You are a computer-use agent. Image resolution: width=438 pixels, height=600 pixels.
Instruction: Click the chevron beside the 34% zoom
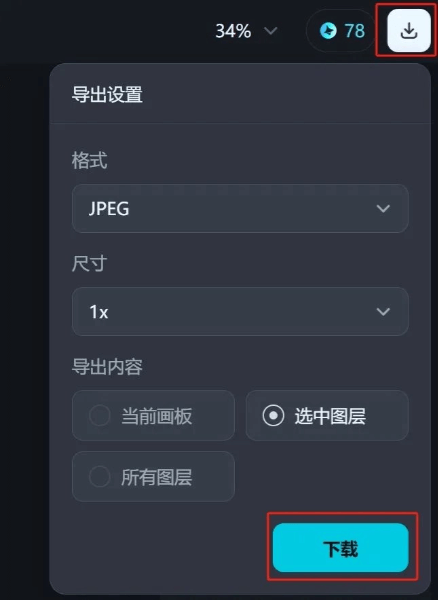pos(271,31)
